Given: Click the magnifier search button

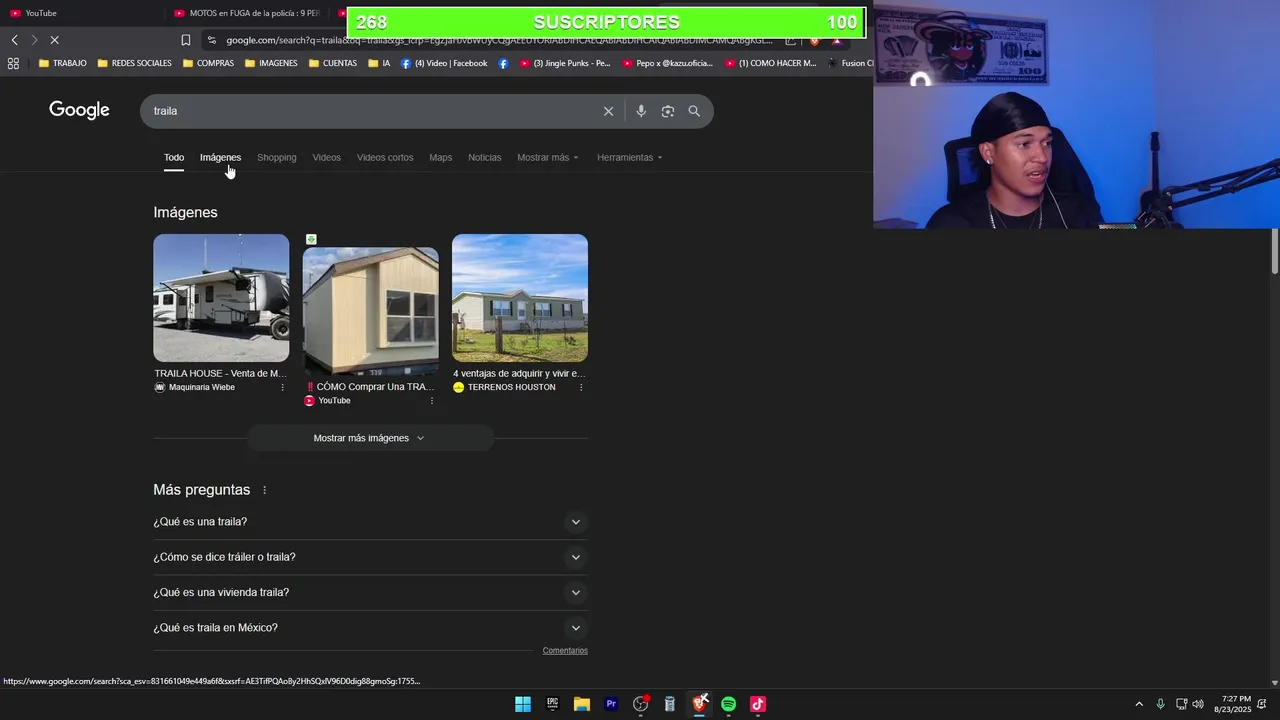Looking at the screenshot, I should [694, 111].
